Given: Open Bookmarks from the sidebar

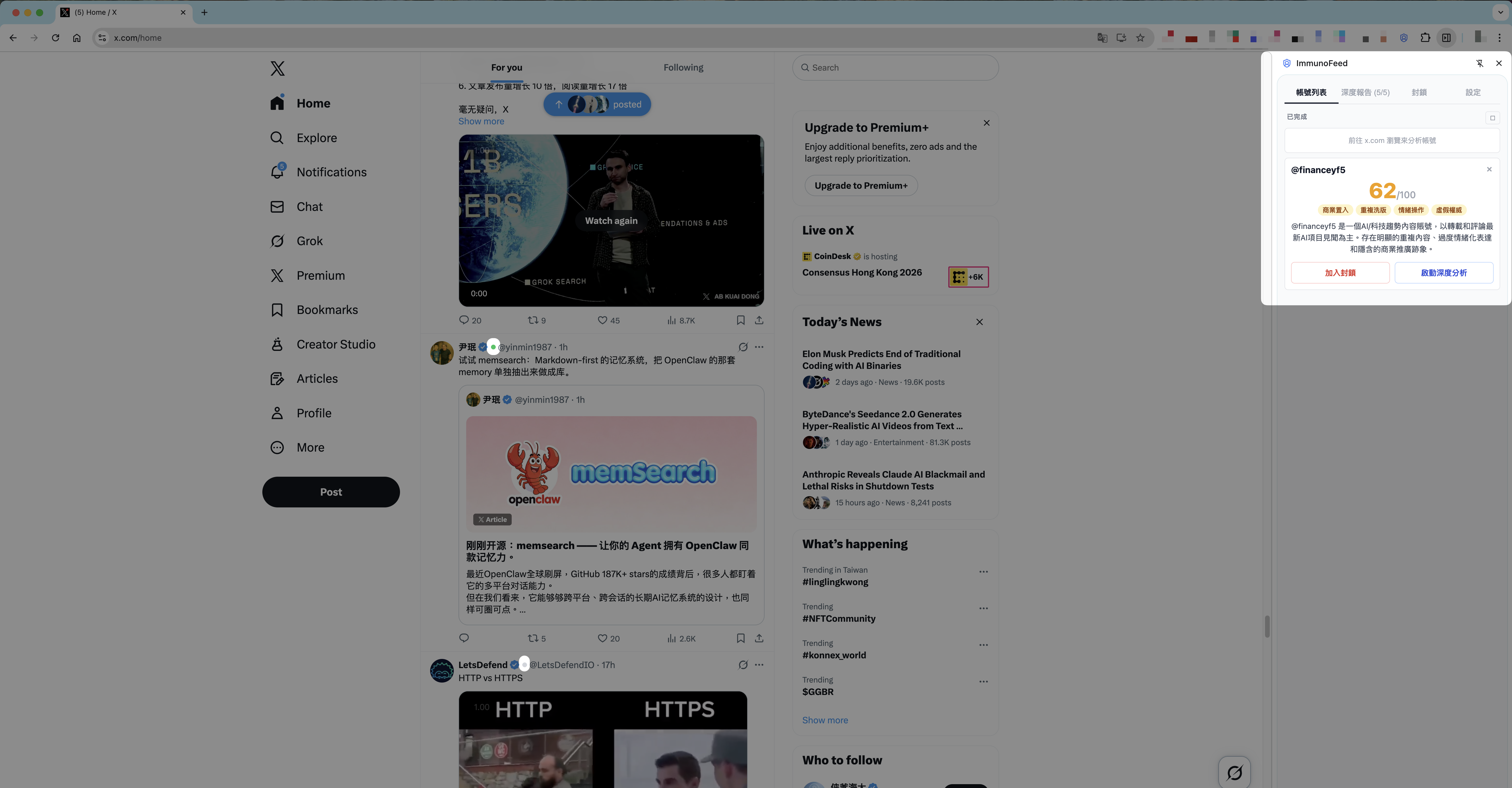Looking at the screenshot, I should tap(326, 309).
